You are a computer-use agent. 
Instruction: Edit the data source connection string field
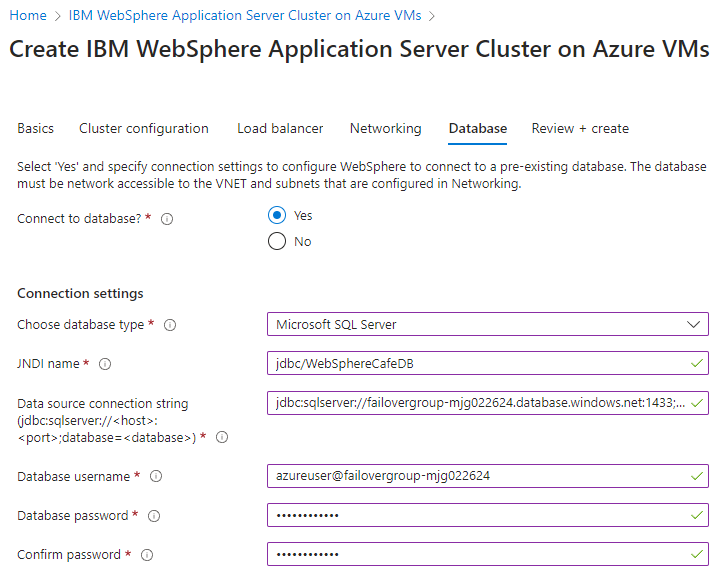(x=488, y=403)
